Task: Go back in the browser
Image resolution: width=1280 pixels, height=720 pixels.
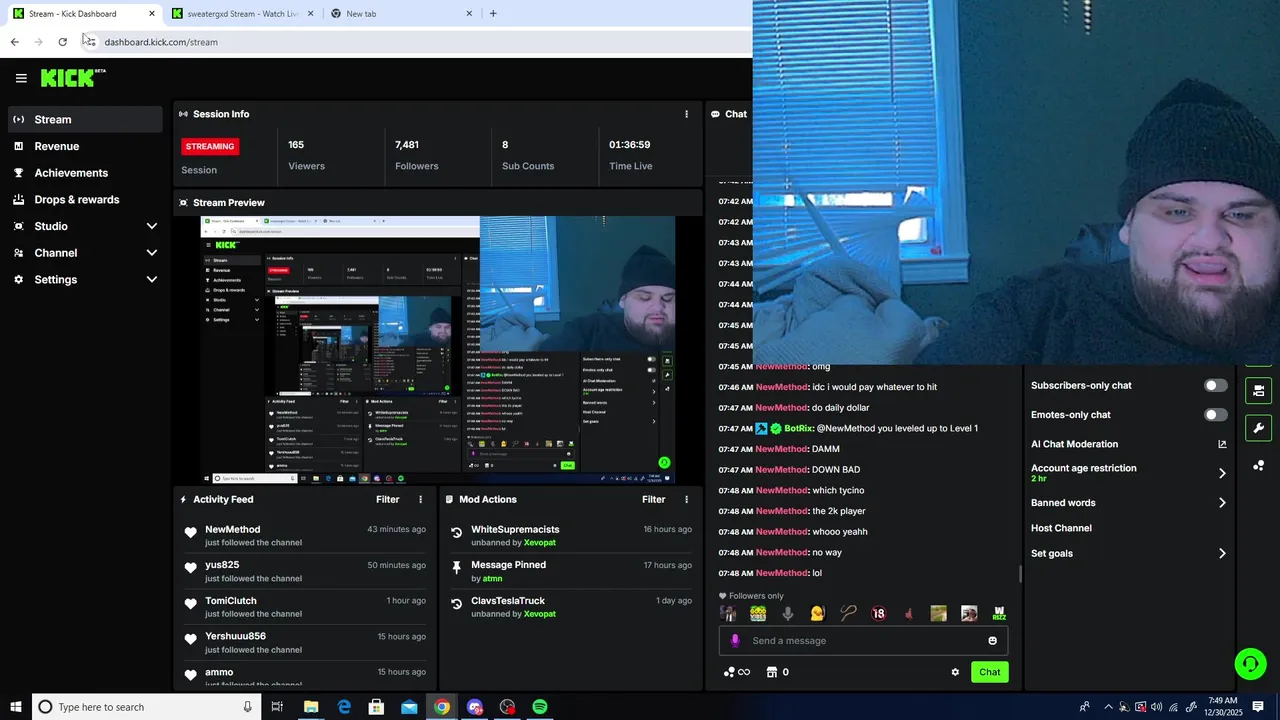Action: (14, 42)
